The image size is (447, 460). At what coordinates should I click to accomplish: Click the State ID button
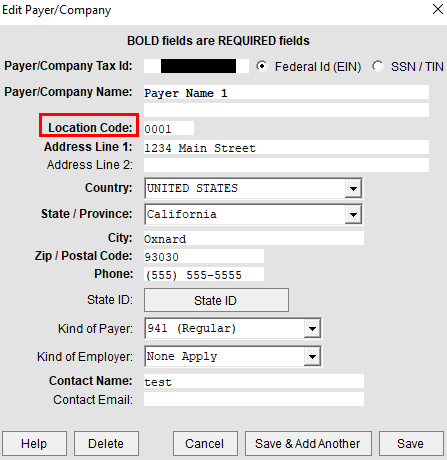click(x=216, y=300)
